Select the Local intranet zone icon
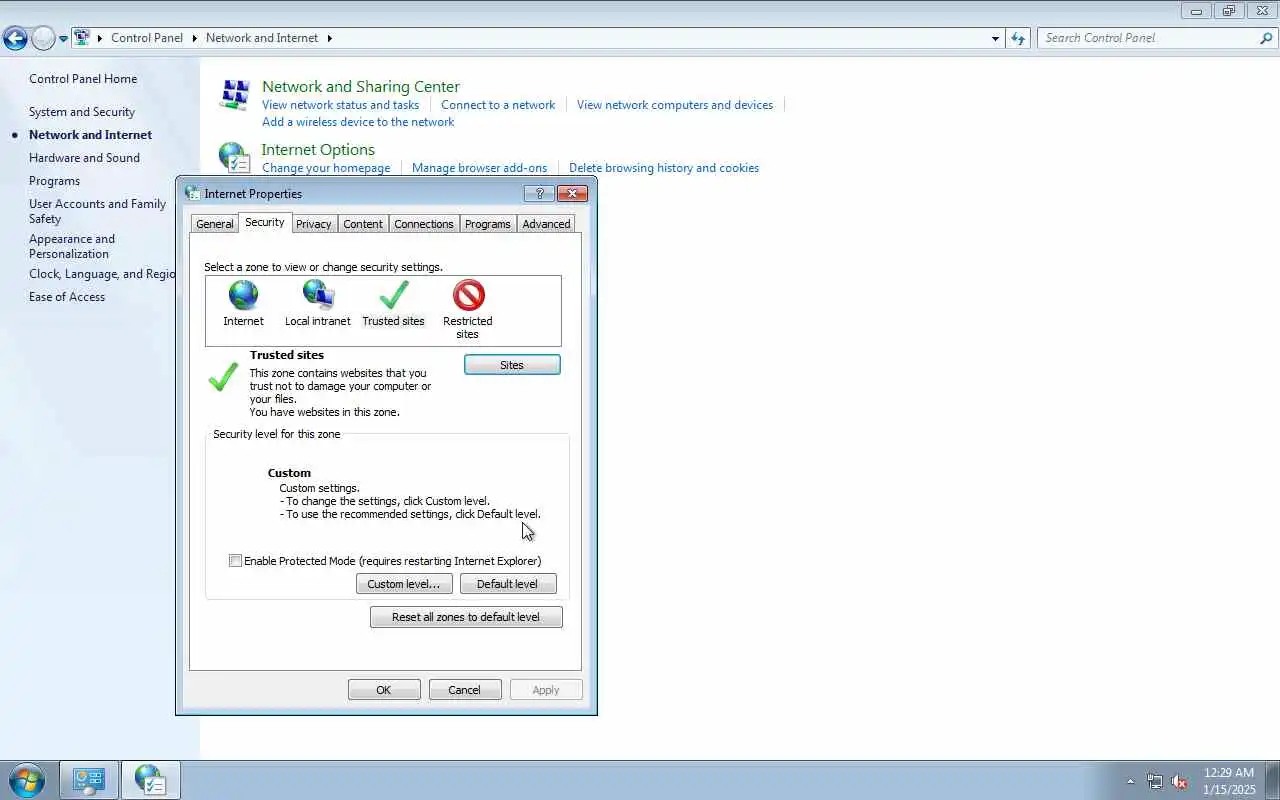The image size is (1280, 800). [318, 295]
